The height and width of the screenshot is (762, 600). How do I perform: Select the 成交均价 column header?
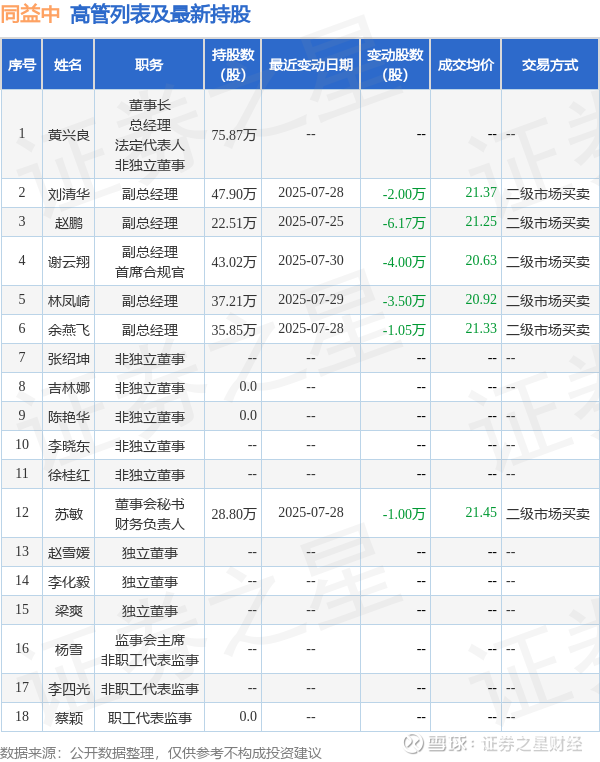coord(465,65)
